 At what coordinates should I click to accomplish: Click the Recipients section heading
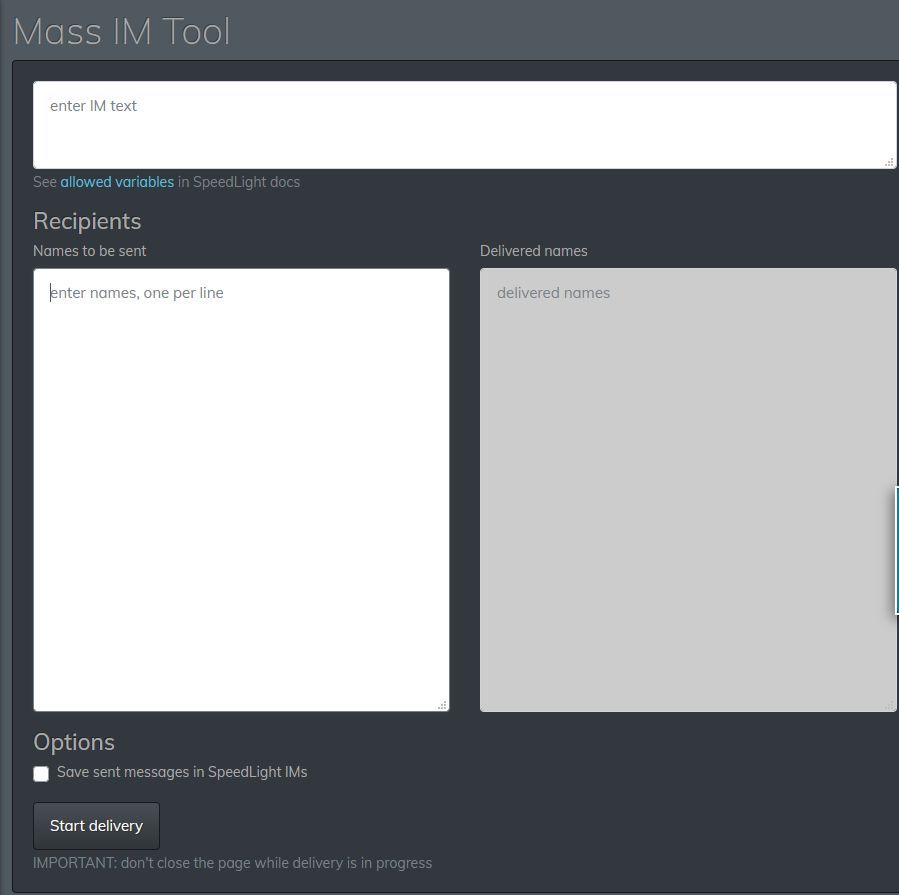pyautogui.click(x=87, y=221)
